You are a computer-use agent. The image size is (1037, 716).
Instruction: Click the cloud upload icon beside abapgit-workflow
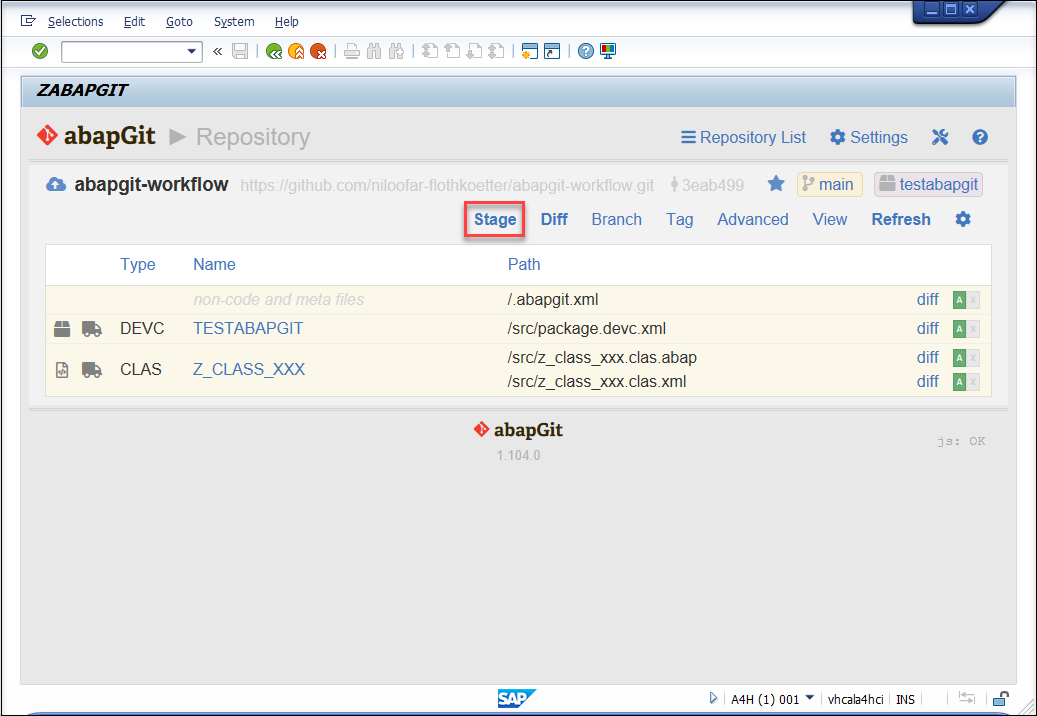56,184
